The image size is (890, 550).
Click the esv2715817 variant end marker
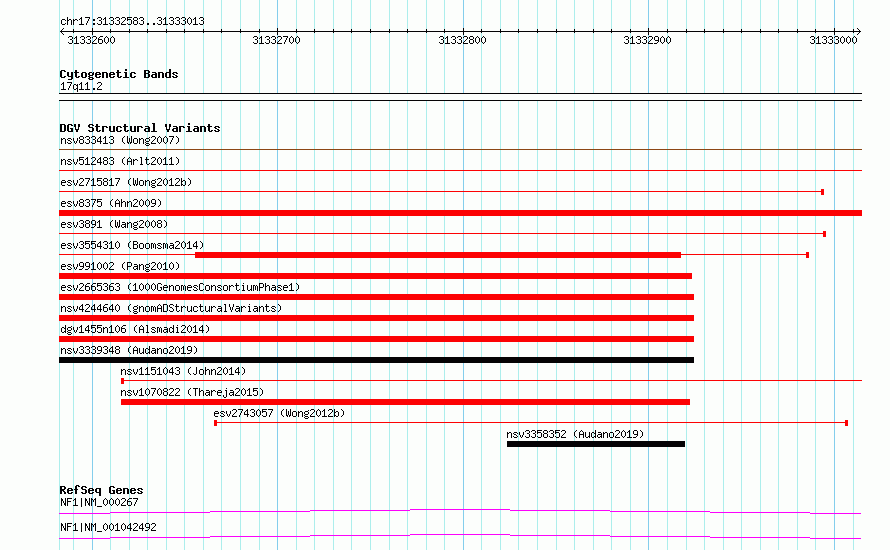click(x=822, y=192)
